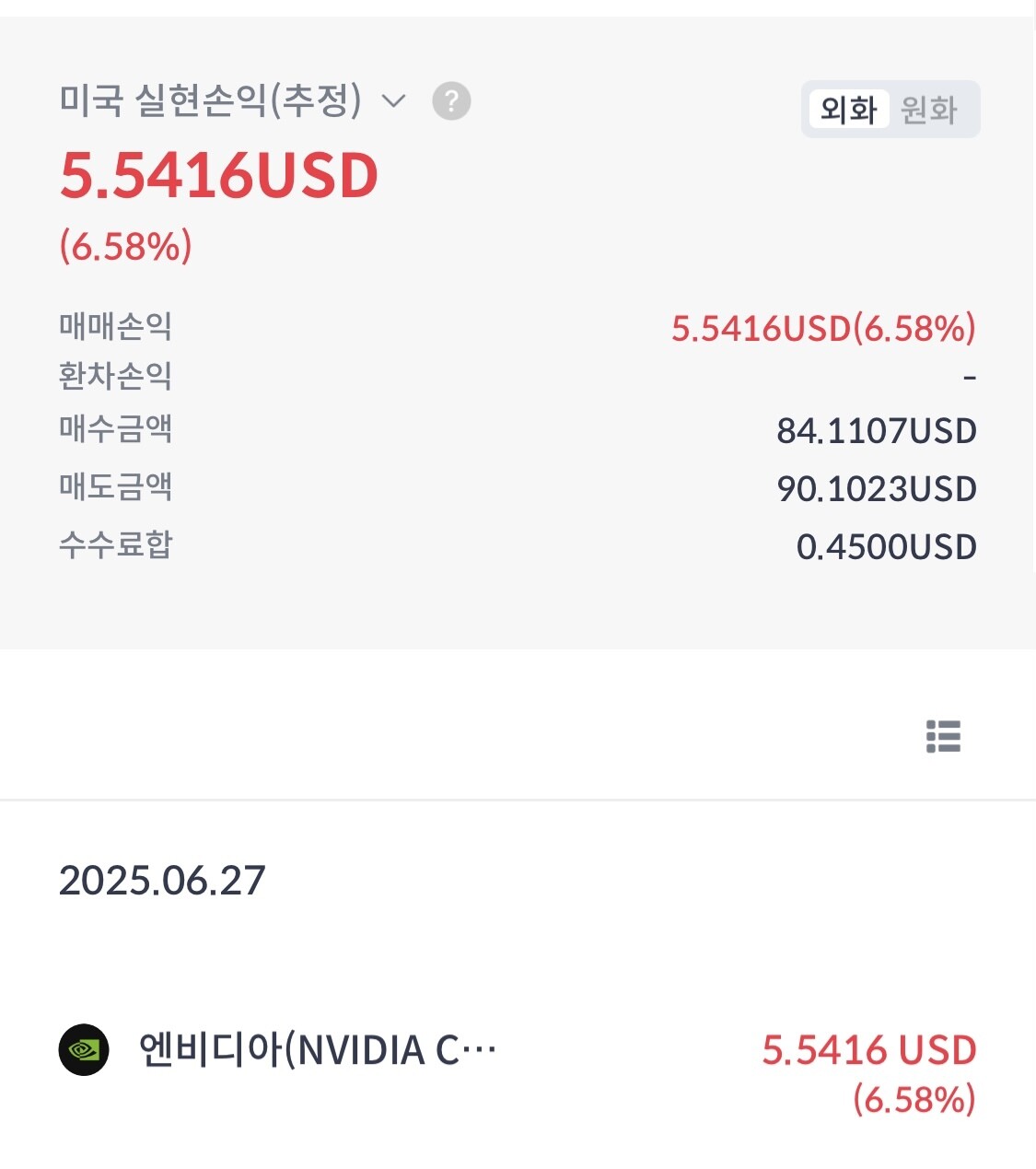Viewport: 1036px width, 1169px height.
Task: Open the 엔비디아(NVIDIA C… stock entry
Action: click(x=318, y=1050)
